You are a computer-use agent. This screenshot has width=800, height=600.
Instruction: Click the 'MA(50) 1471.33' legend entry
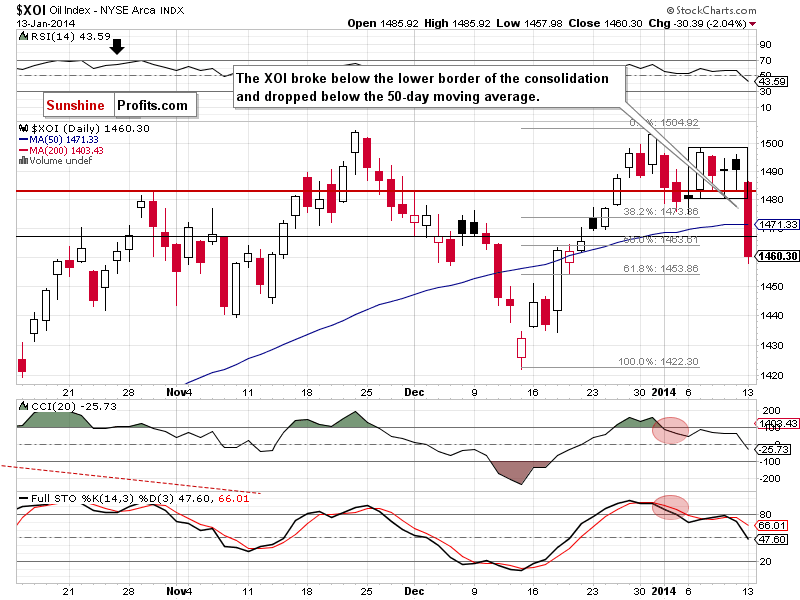tap(64, 139)
